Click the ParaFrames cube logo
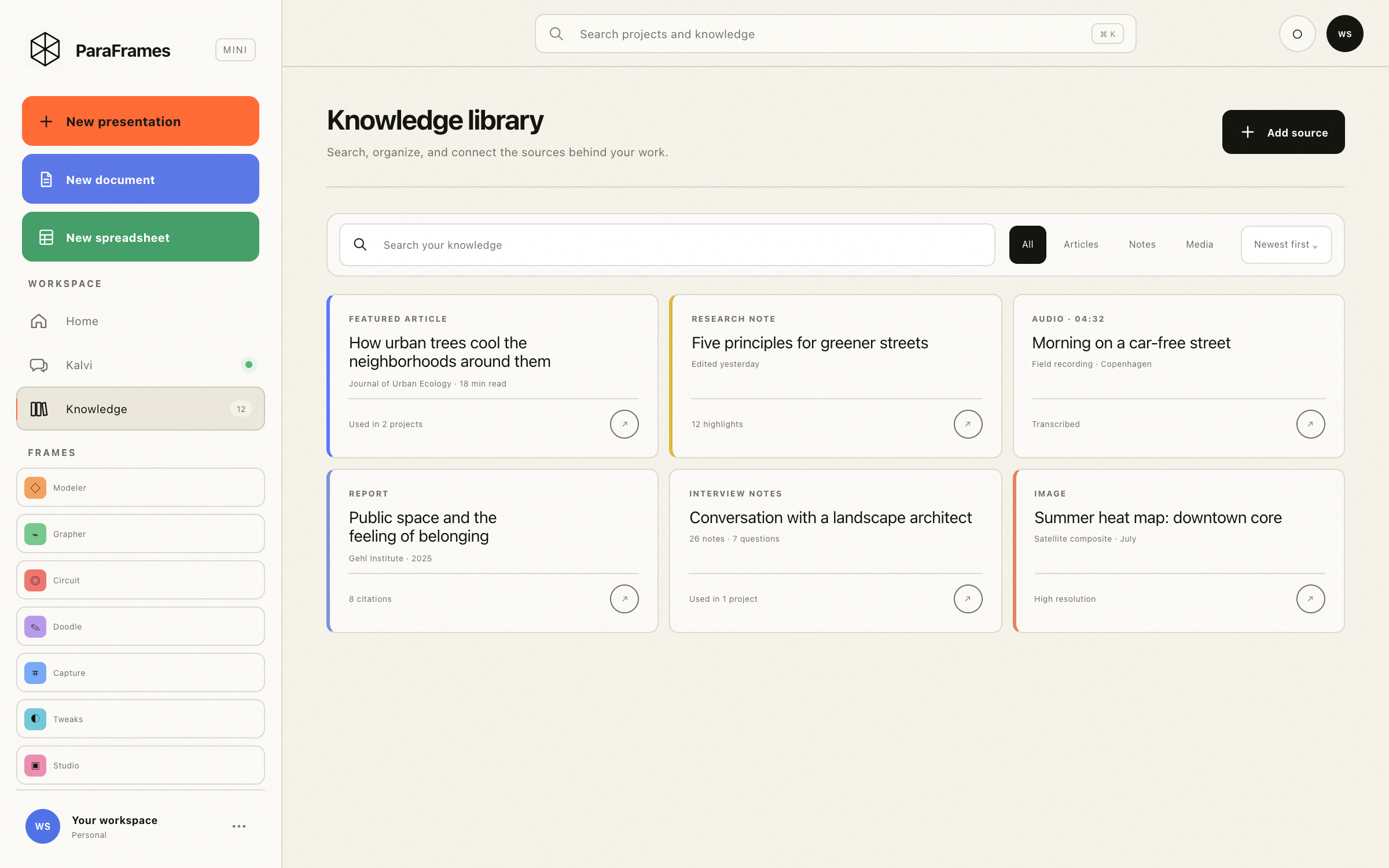This screenshot has height=868, width=1389. pos(45,50)
